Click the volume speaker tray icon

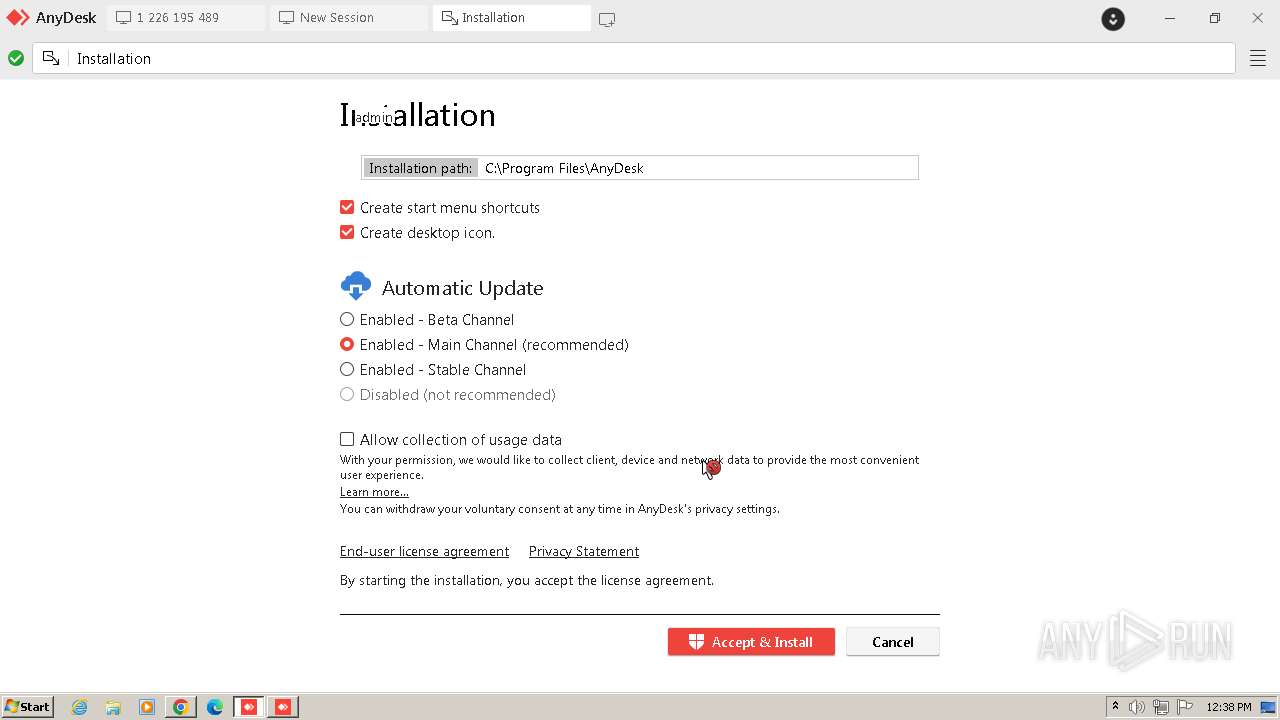(x=1137, y=707)
